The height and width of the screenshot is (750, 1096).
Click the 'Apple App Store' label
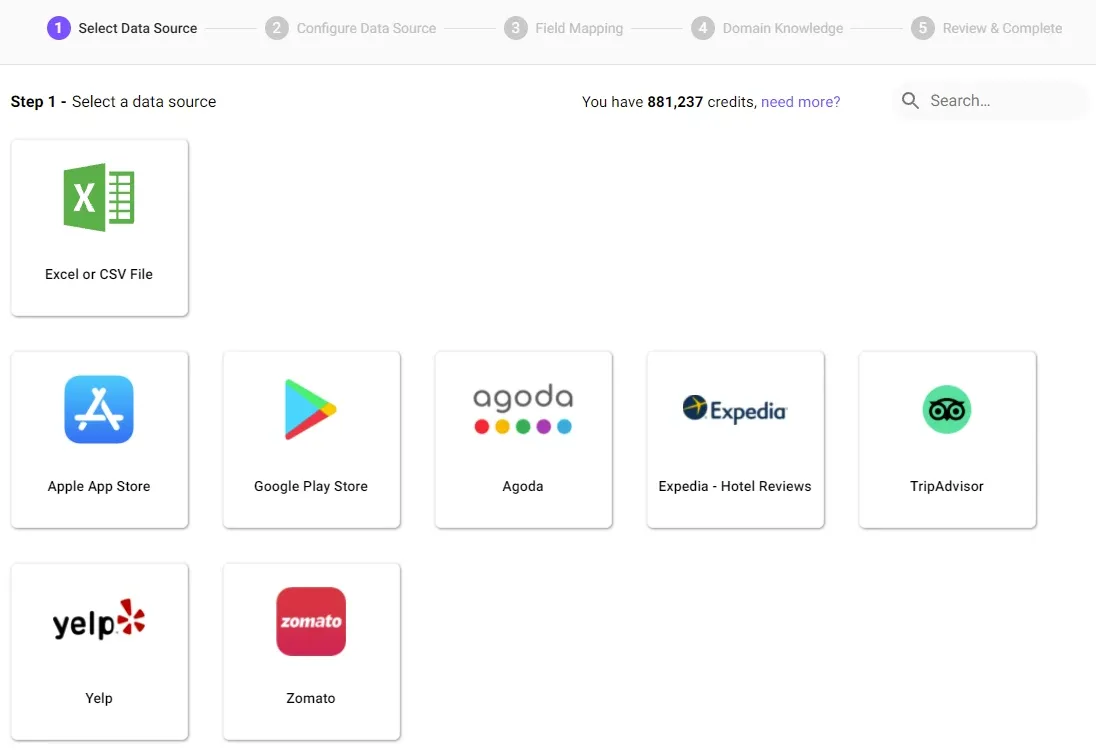99,486
